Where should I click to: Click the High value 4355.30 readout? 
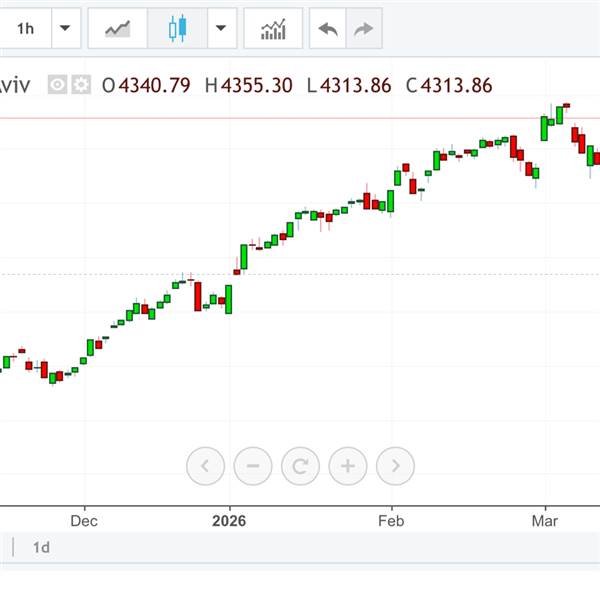tap(249, 85)
